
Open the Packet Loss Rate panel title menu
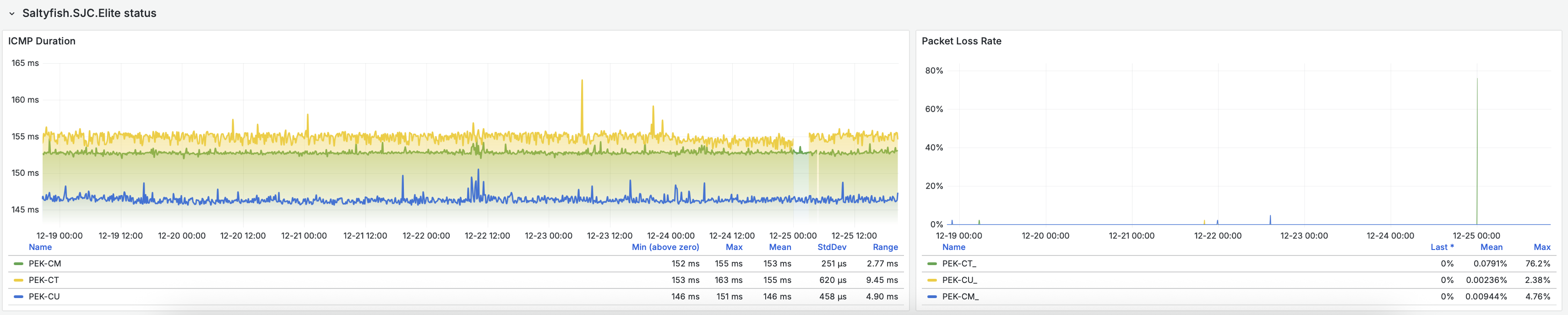[960, 41]
